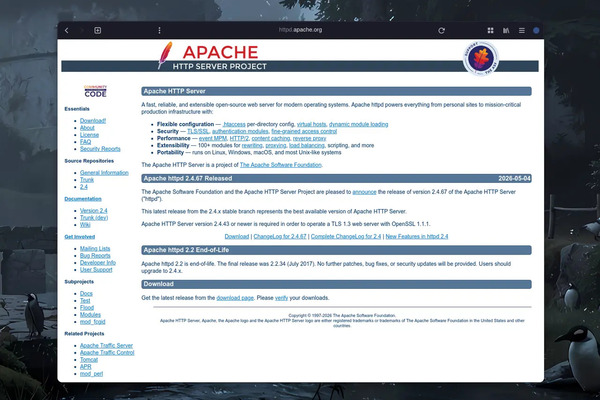Click the verify downloads link
This screenshot has width=600, height=400.
coord(281,298)
